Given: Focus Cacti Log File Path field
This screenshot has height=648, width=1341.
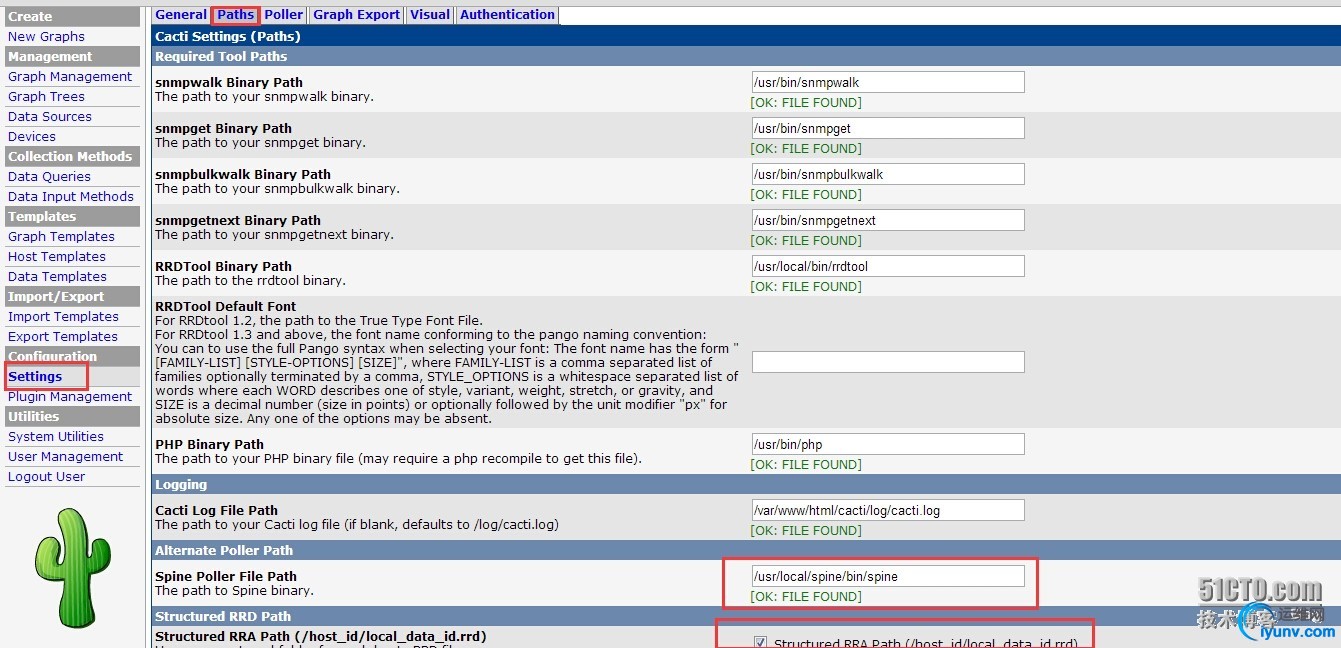Looking at the screenshot, I should [888, 510].
